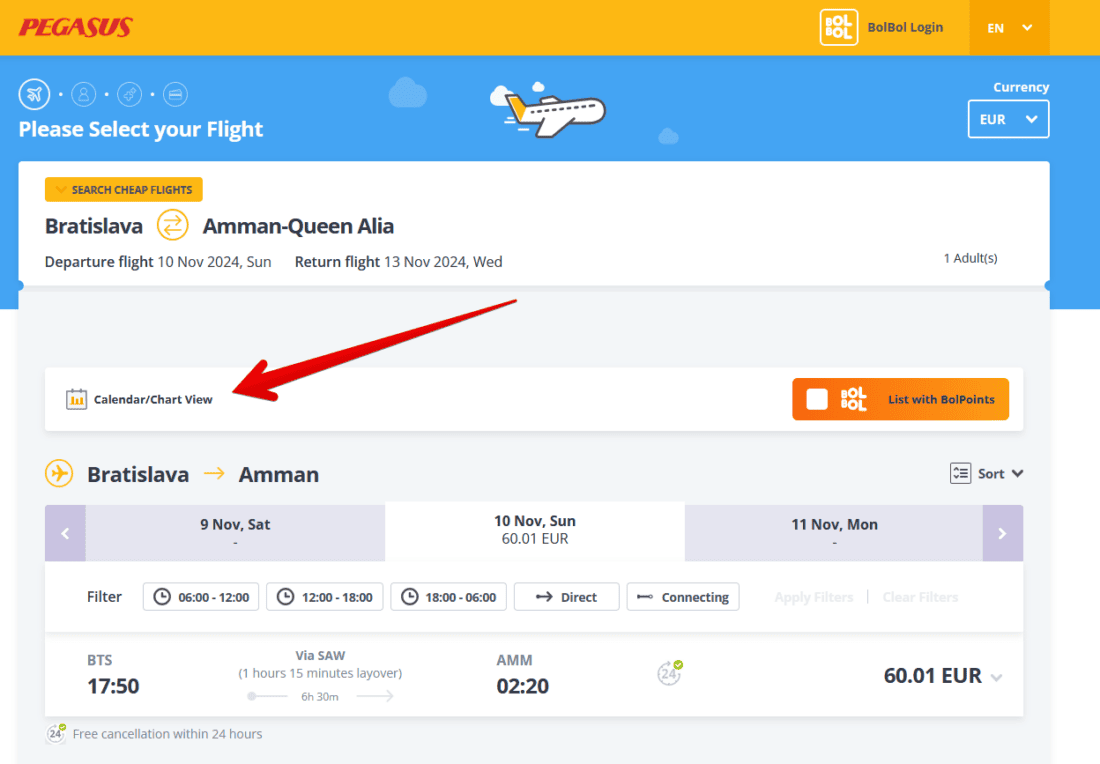Open the EN language dropdown

(x=1009, y=28)
